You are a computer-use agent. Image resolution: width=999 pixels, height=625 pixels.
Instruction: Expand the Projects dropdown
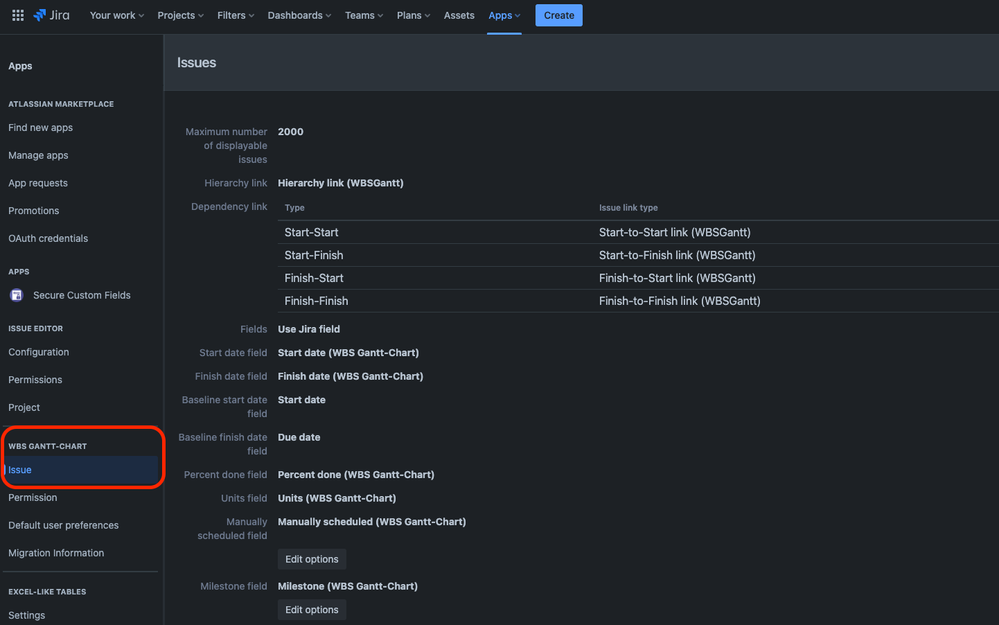[180, 15]
